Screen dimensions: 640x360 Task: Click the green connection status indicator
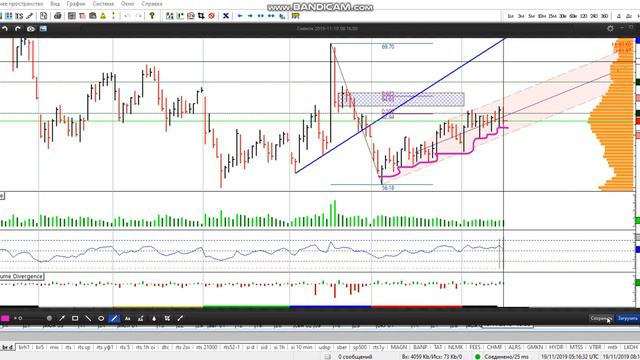click(477, 357)
